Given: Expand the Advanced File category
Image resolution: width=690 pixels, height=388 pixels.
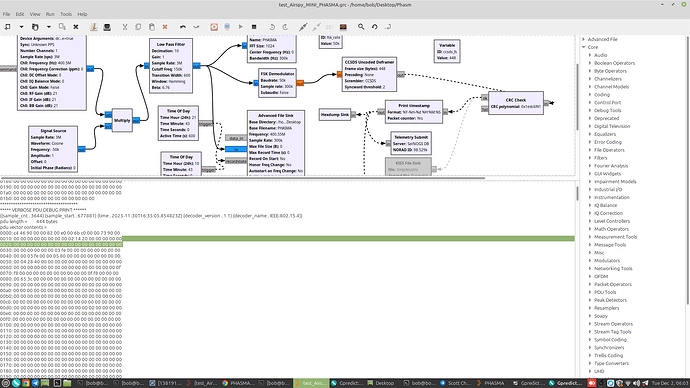Looking at the screenshot, I should tap(584, 39).
